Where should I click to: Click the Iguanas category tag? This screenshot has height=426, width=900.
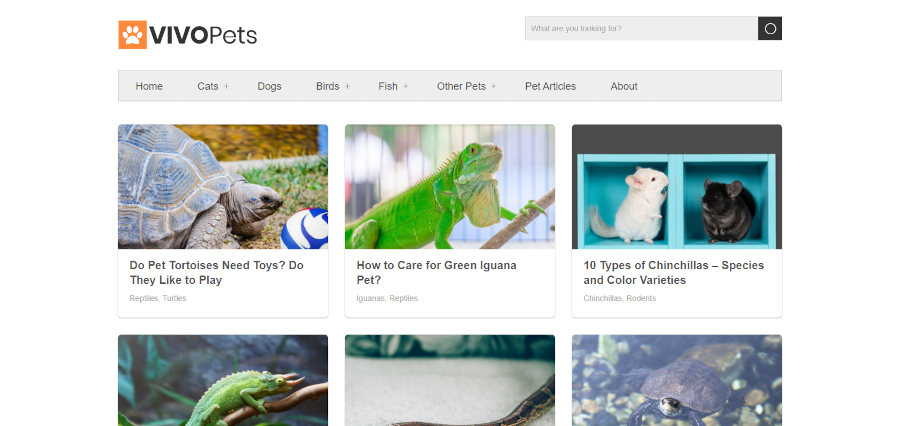pos(370,298)
